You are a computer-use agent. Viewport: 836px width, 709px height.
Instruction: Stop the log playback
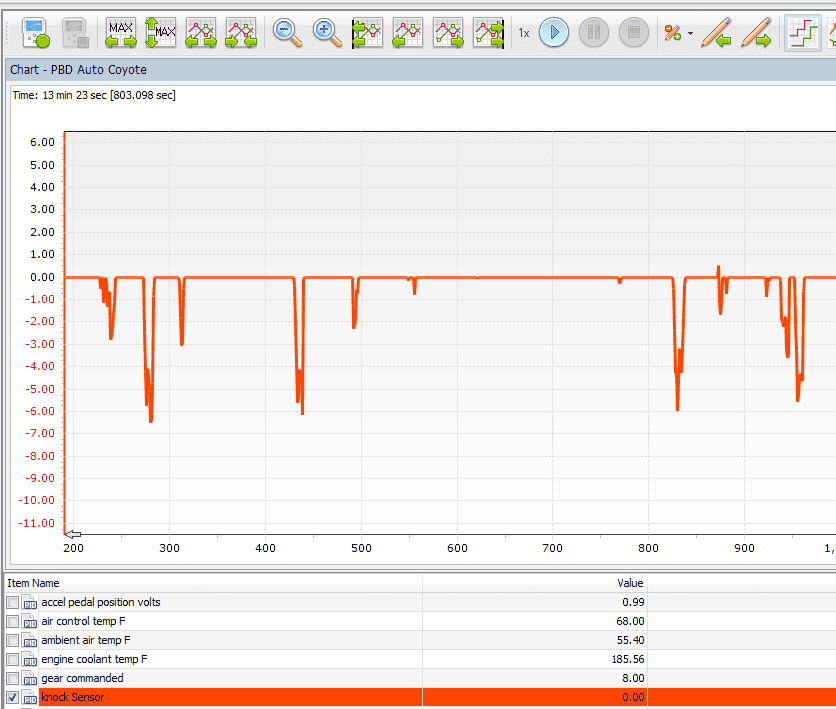[x=634, y=33]
